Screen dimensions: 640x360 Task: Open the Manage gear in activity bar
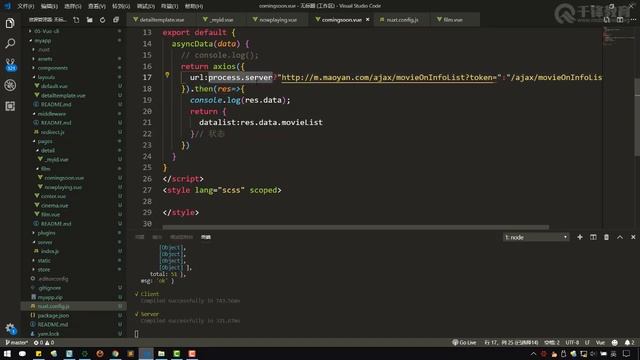(x=10, y=328)
